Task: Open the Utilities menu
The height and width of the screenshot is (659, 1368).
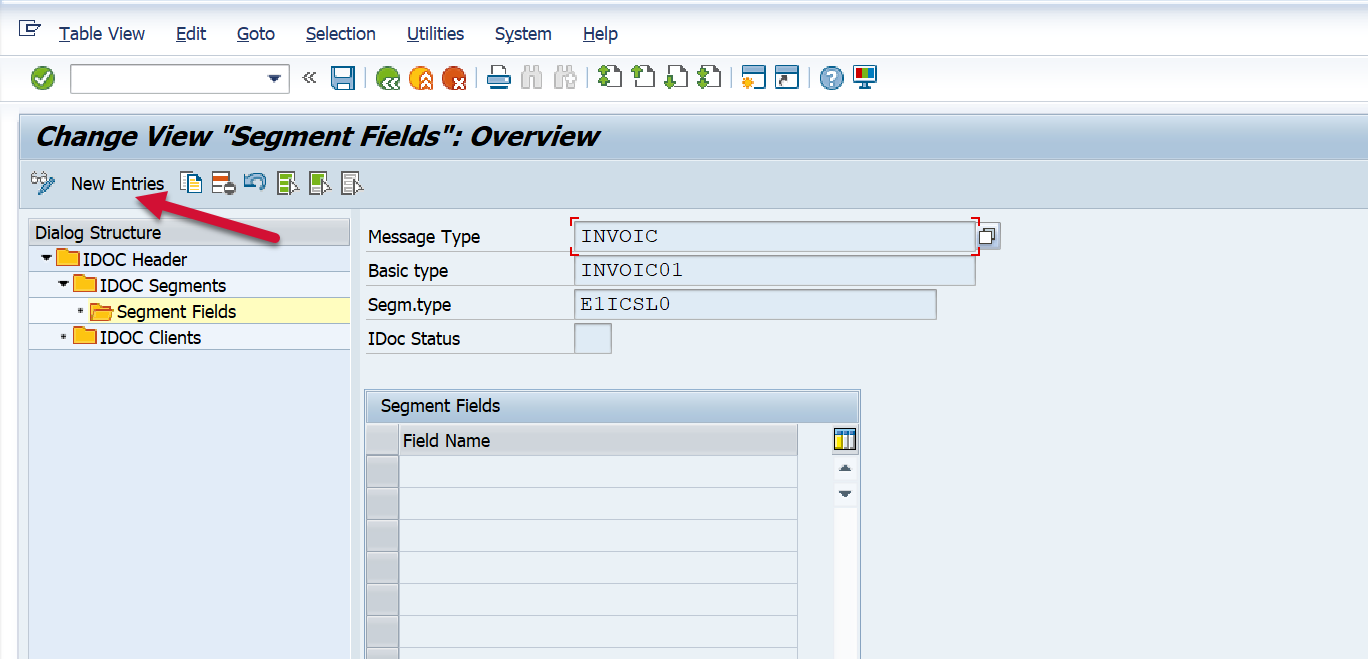Action: 435,34
